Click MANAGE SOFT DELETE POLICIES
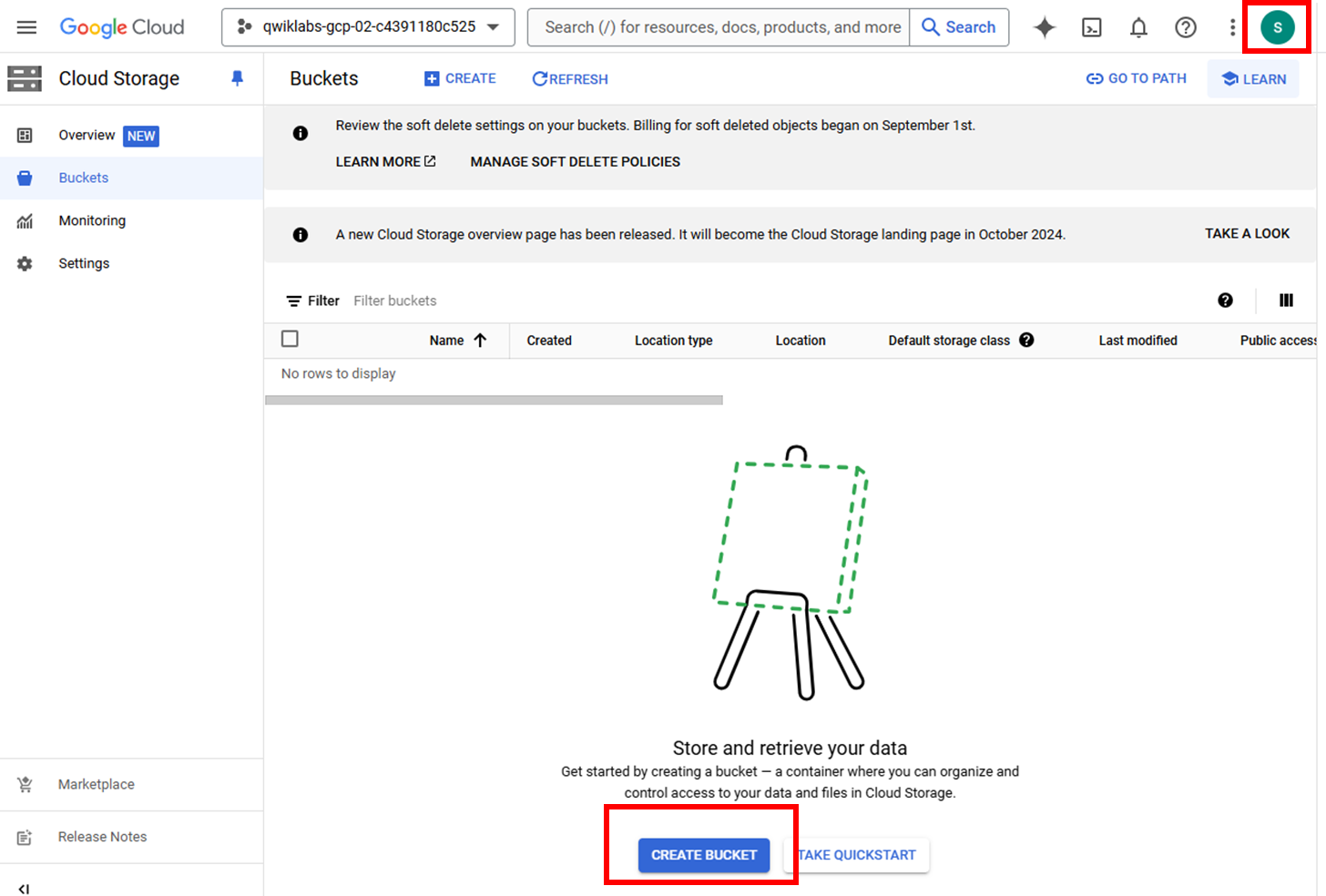The height and width of the screenshot is (896, 1326). coord(575,161)
